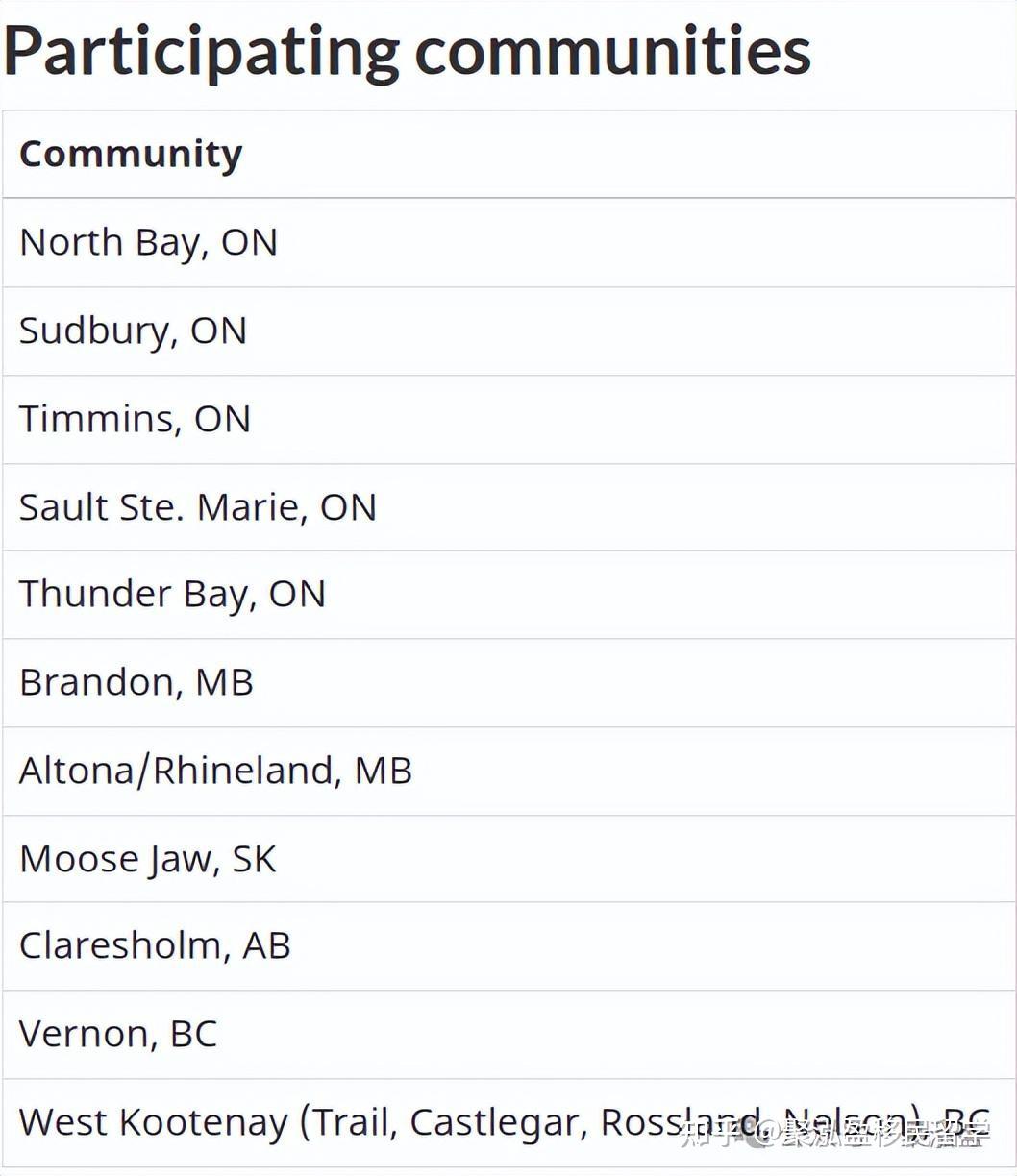
Task: Click the Claresholm, AB entry
Action: point(154,945)
